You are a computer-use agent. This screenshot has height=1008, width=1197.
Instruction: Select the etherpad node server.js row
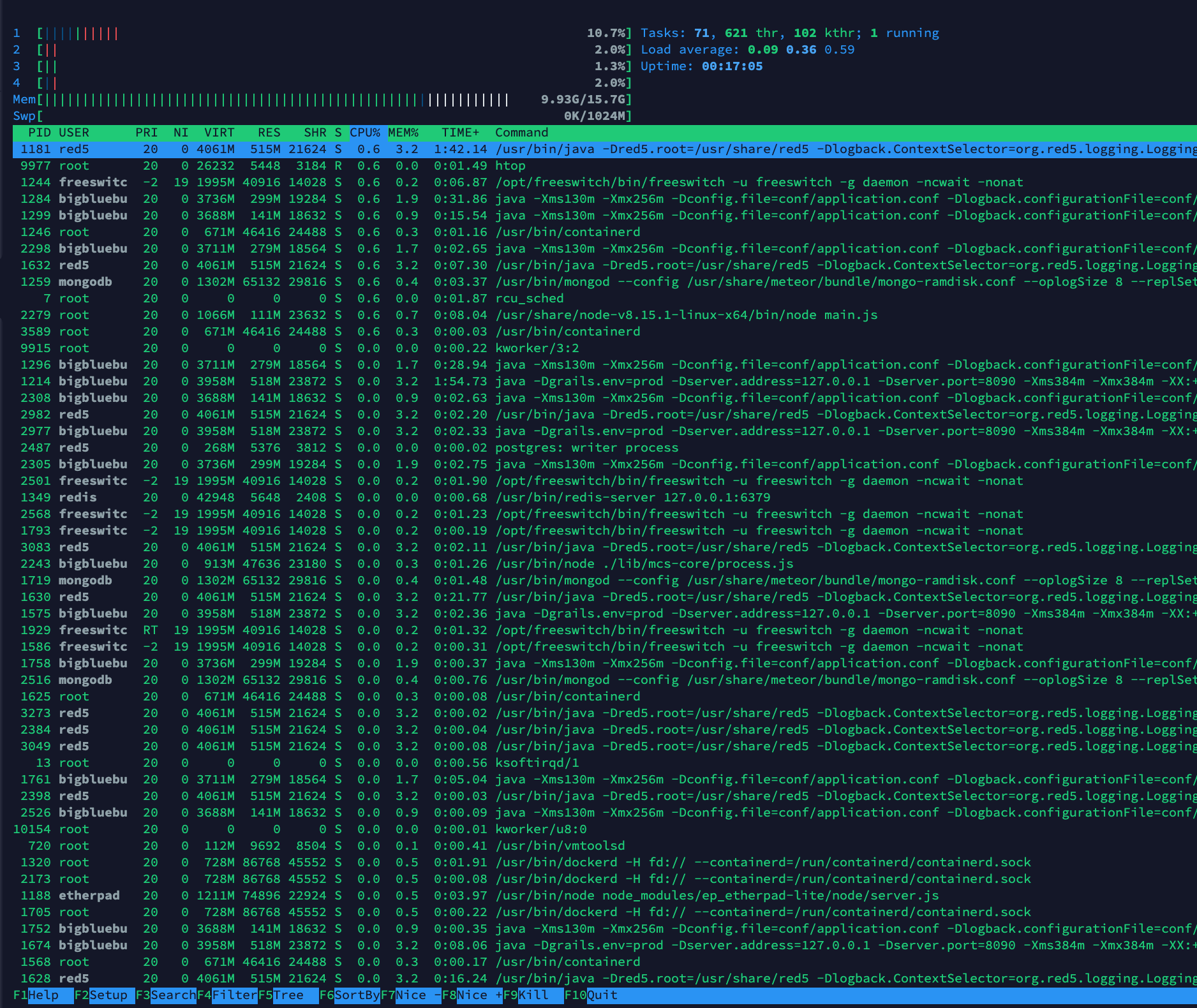[x=605, y=896]
